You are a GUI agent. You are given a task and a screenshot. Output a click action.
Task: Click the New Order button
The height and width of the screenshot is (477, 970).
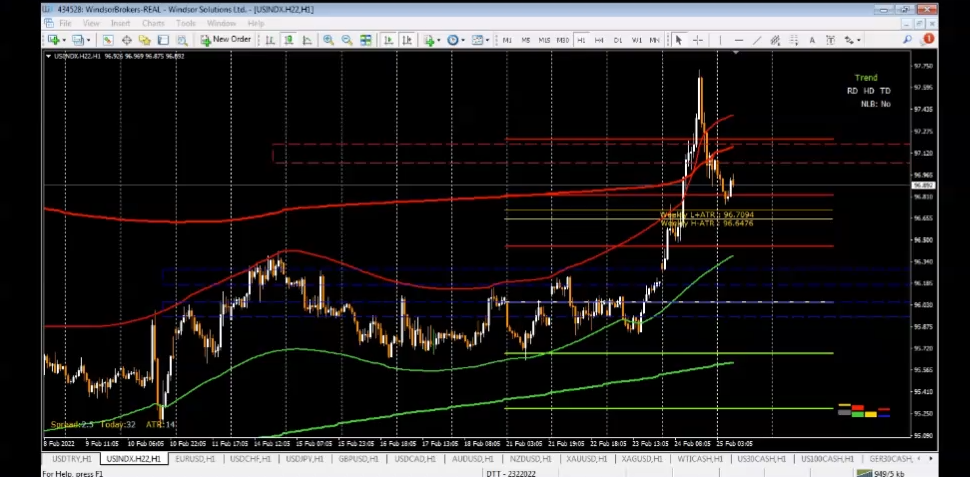(225, 40)
